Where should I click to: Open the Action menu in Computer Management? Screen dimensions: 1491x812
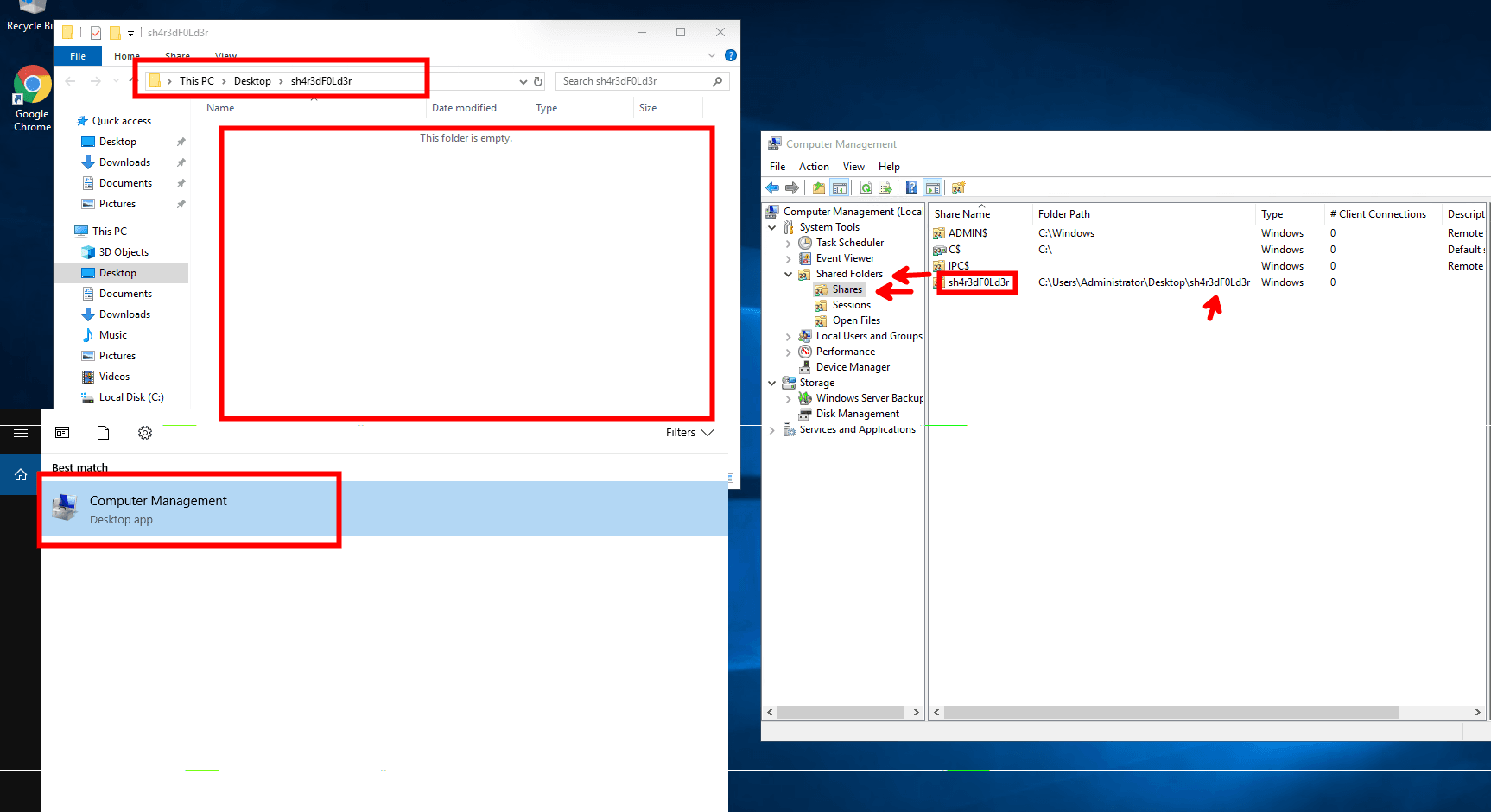814,167
